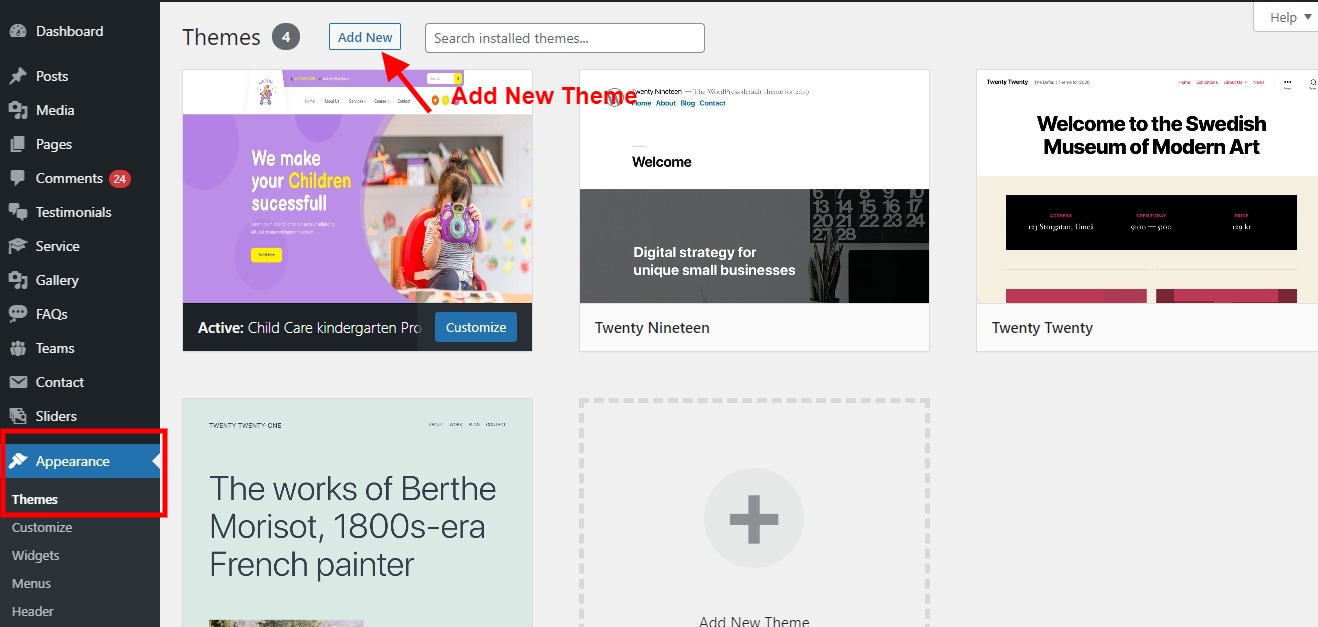Click the Twenty Twenty theme name
Image resolution: width=1318 pixels, height=627 pixels.
click(1042, 328)
